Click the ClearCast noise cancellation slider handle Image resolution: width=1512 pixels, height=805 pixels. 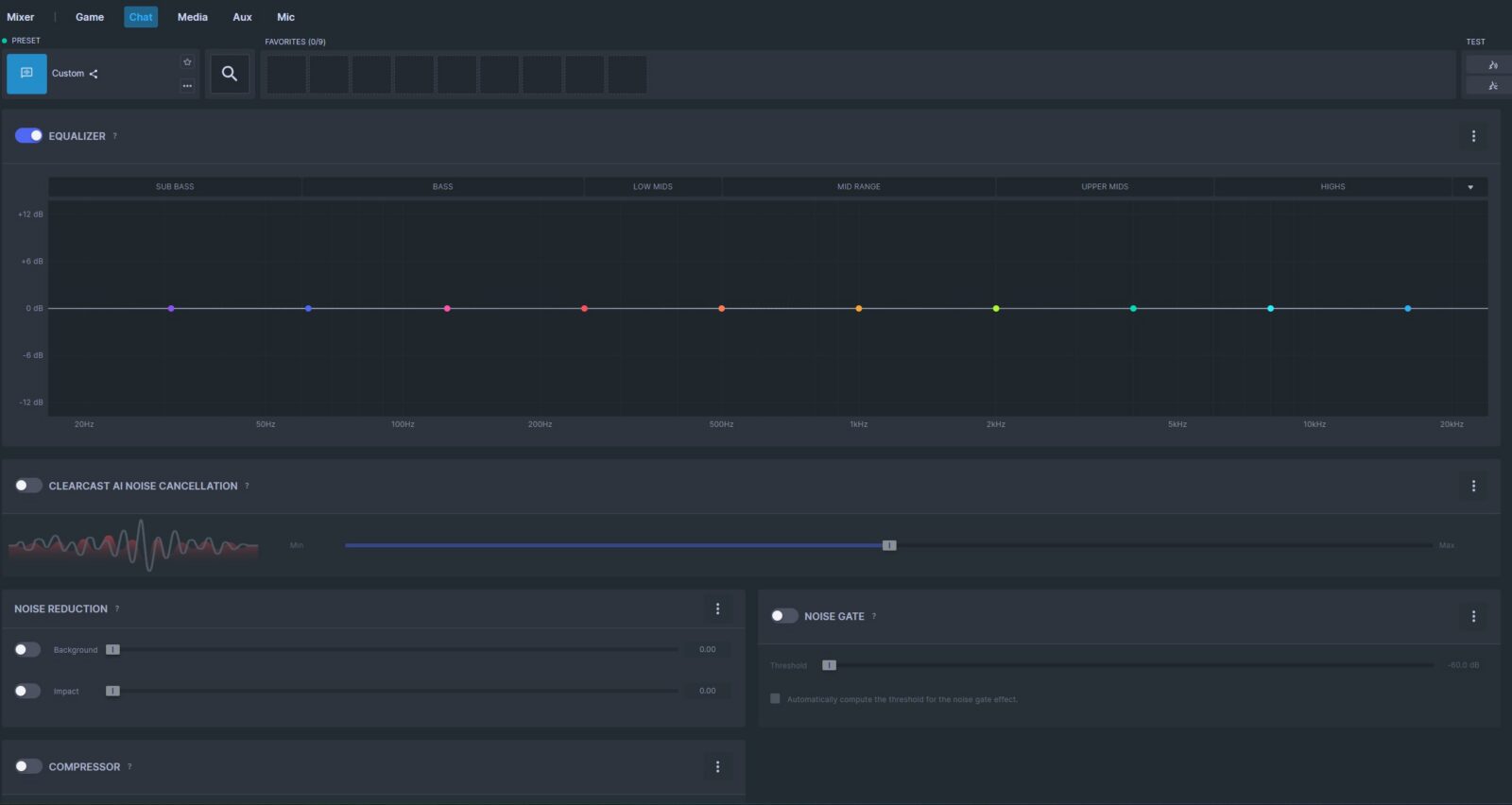pyautogui.click(x=889, y=545)
